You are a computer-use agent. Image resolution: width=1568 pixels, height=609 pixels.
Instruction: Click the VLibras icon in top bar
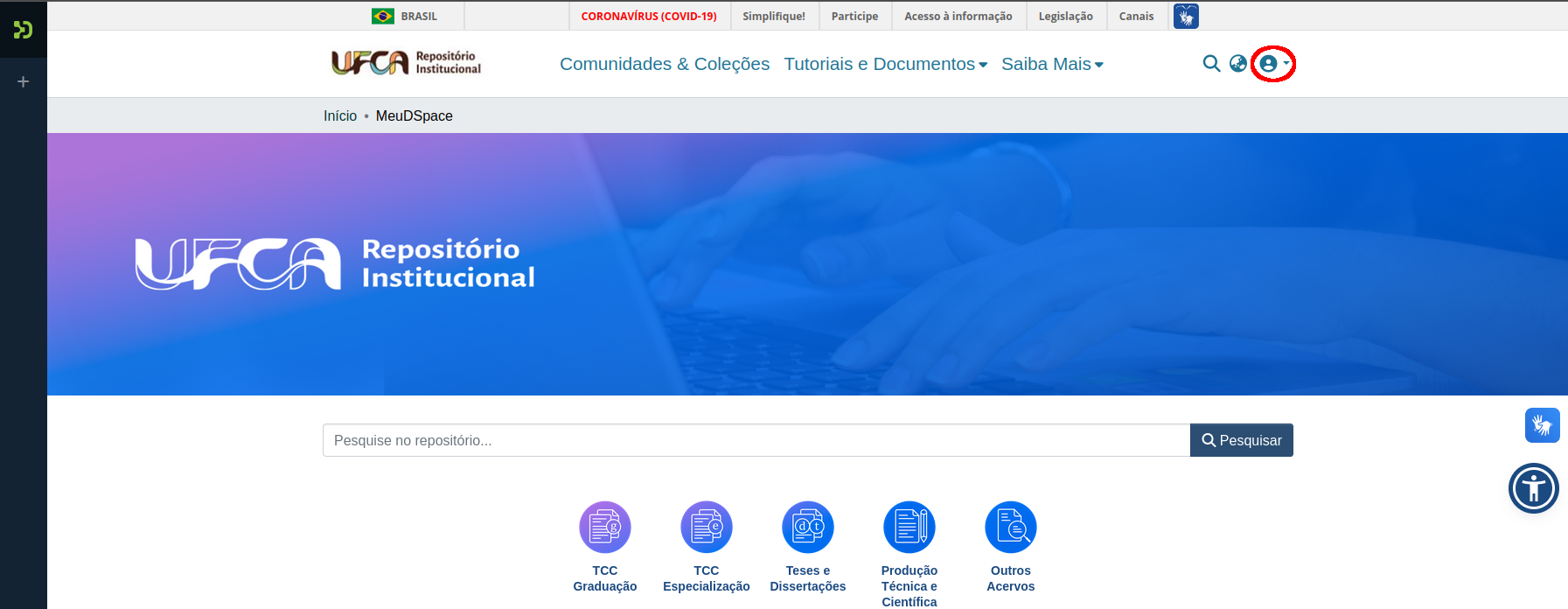point(1186,16)
